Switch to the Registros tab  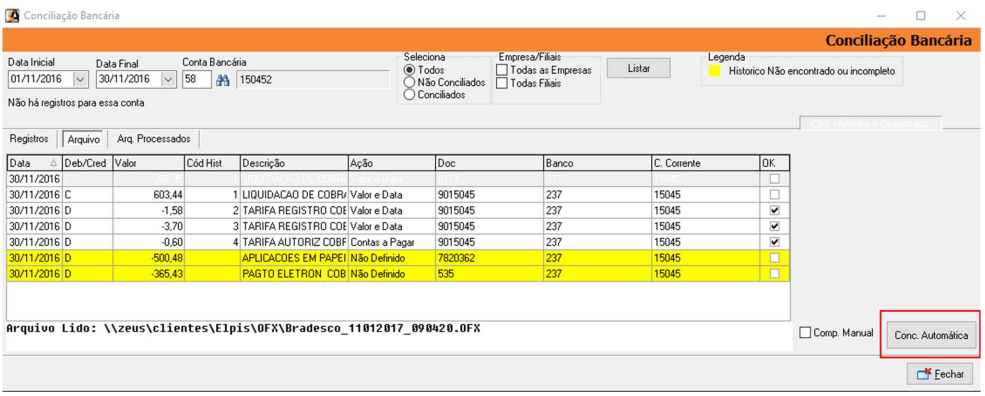tap(29, 138)
